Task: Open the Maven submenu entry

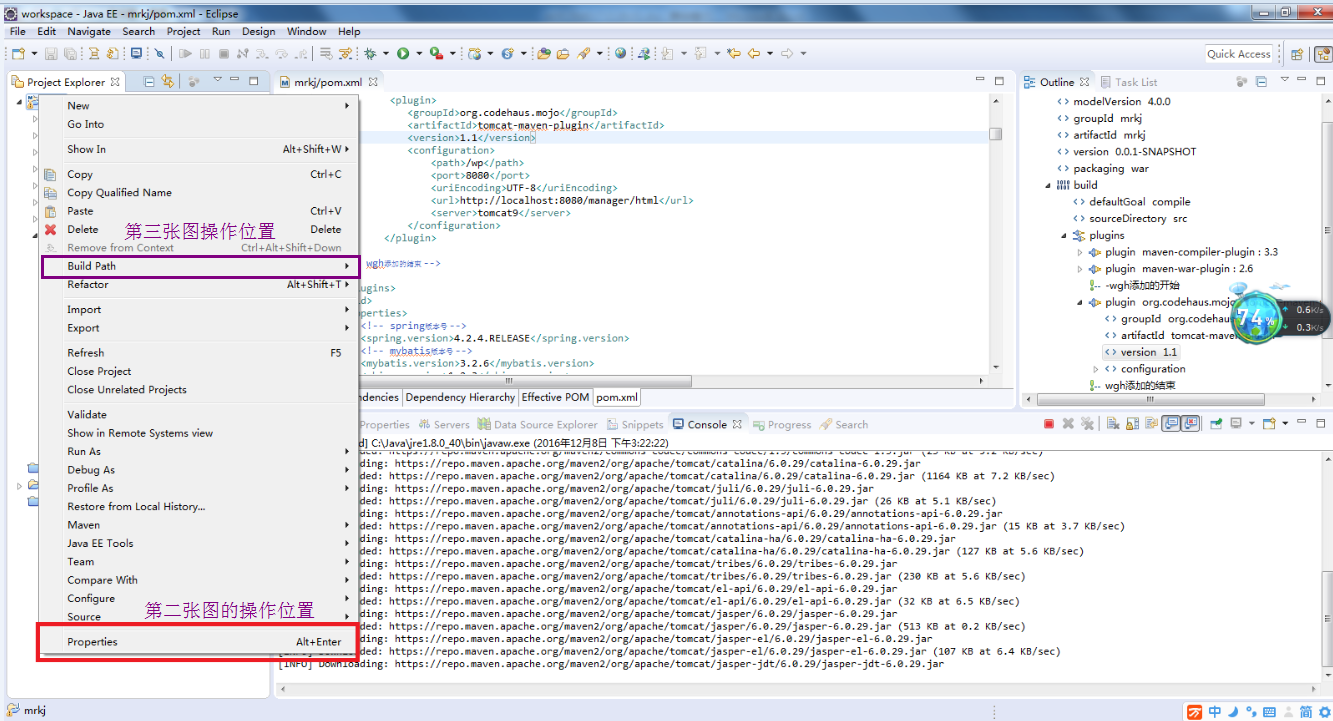Action: point(200,525)
